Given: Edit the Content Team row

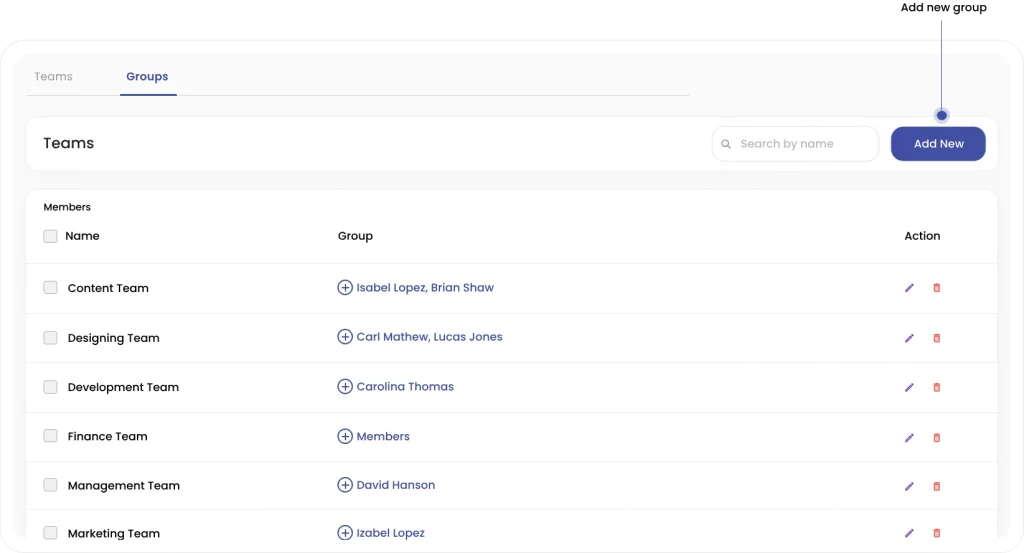Looking at the screenshot, I should pos(909,288).
